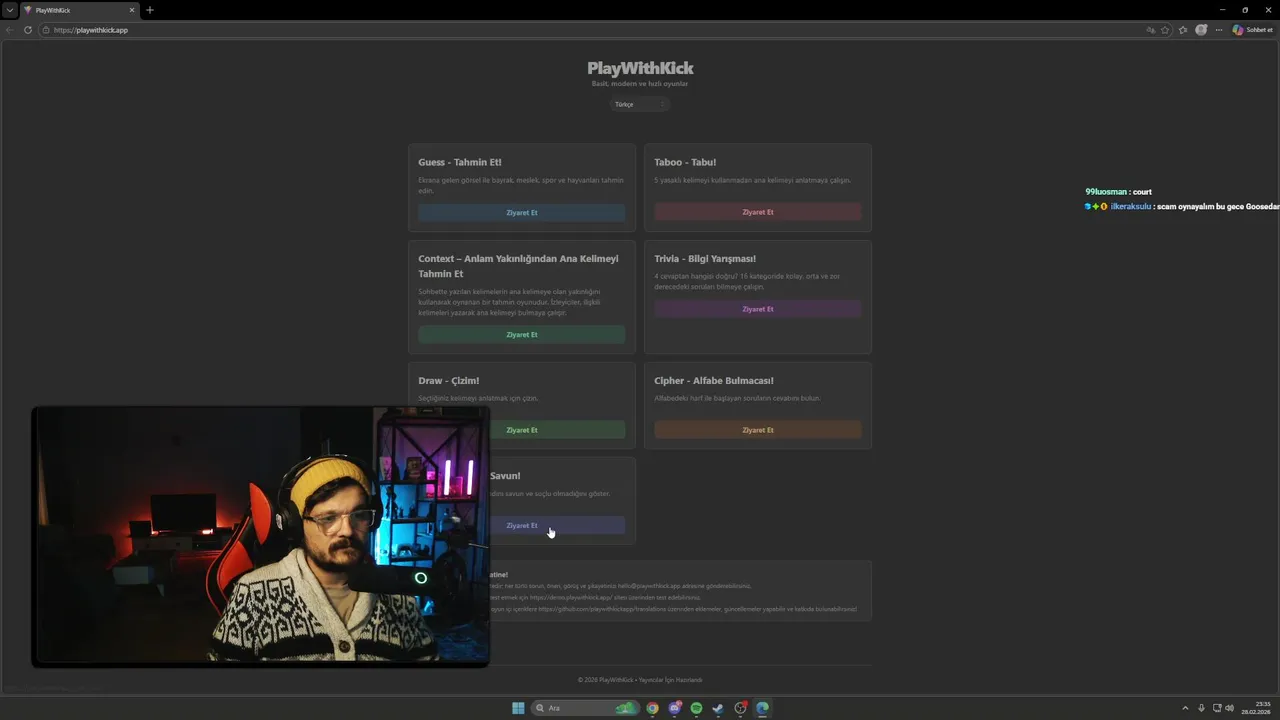This screenshot has height=720, width=1280.
Task: Open Steam from the taskbar
Action: coord(718,708)
